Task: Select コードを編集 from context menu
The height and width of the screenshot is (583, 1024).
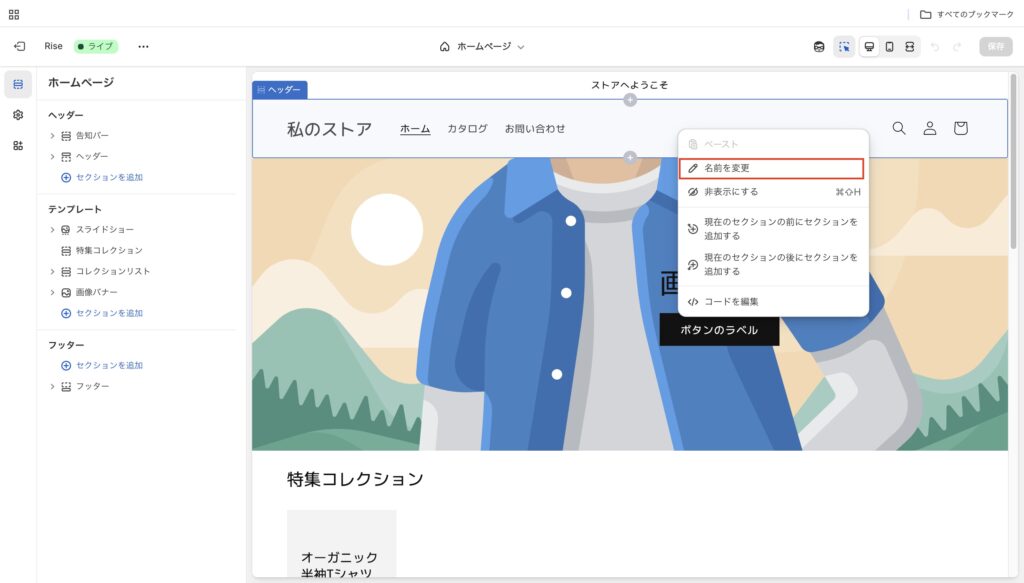Action: pyautogui.click(x=731, y=302)
